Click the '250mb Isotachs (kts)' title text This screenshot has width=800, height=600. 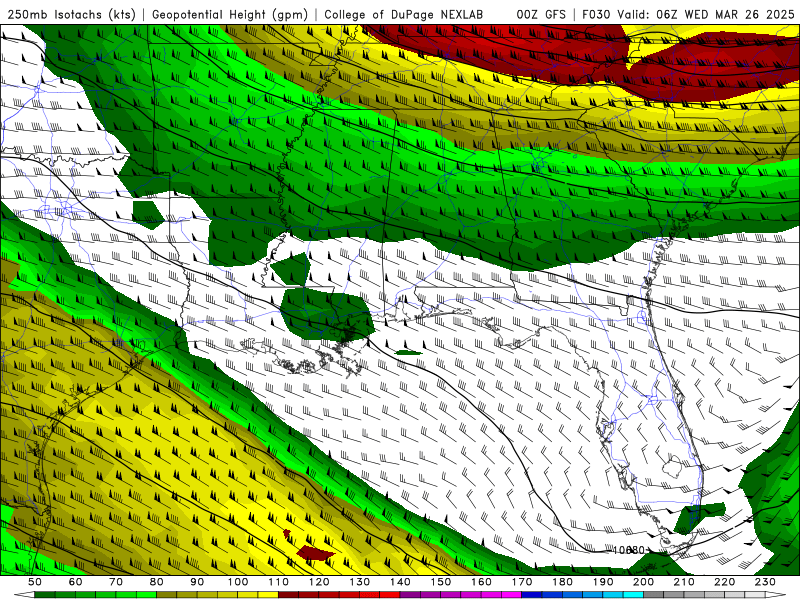tap(72, 15)
